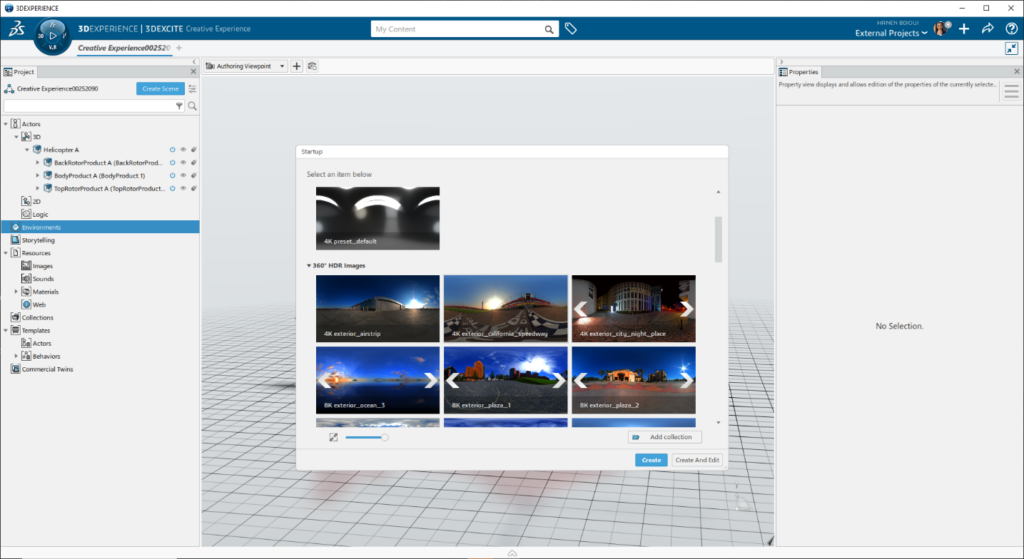The image size is (1024, 559).
Task: Collapse the 3D tree node
Action: click(16, 136)
